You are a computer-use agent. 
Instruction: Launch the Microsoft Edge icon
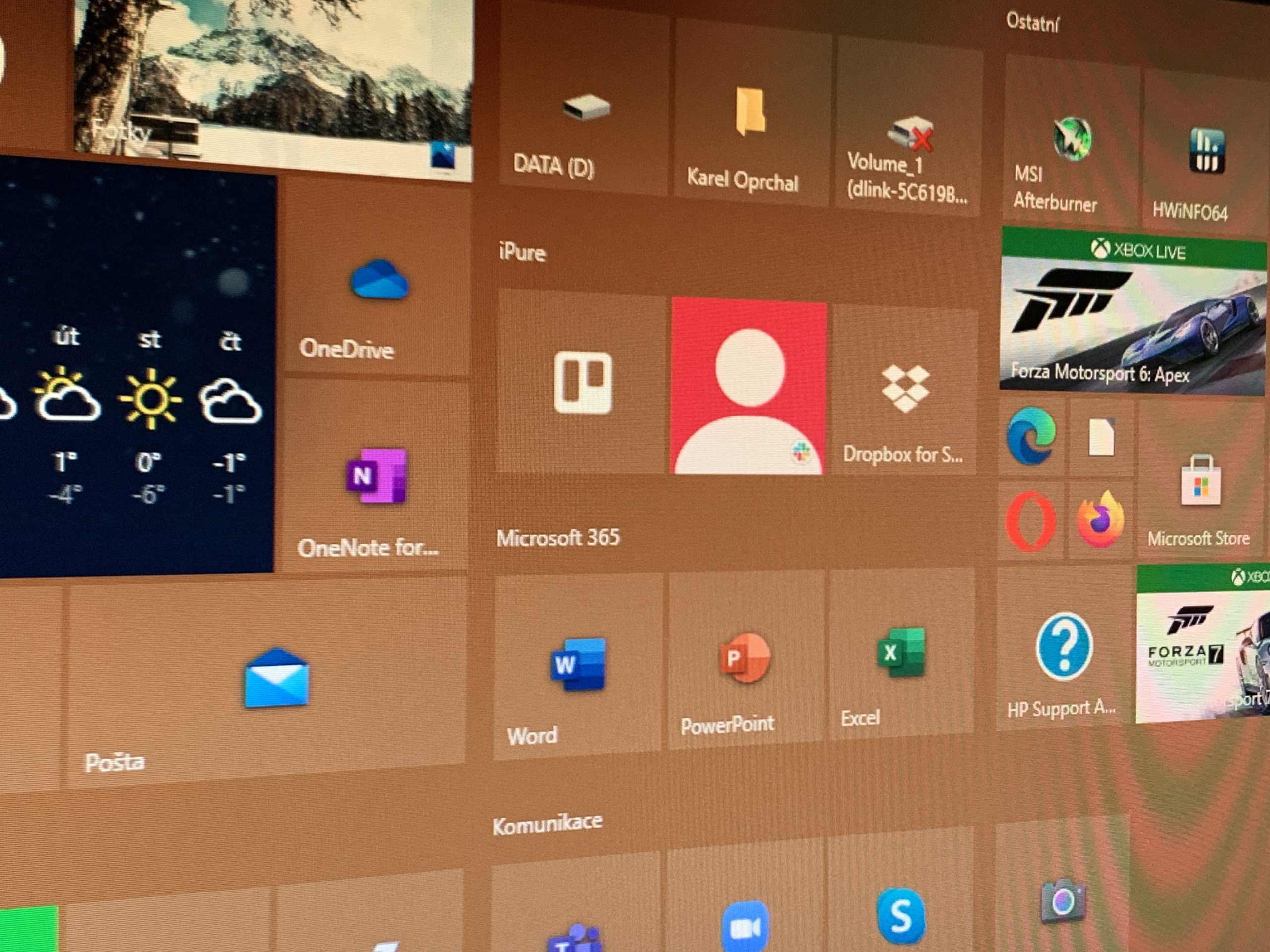(x=1030, y=437)
